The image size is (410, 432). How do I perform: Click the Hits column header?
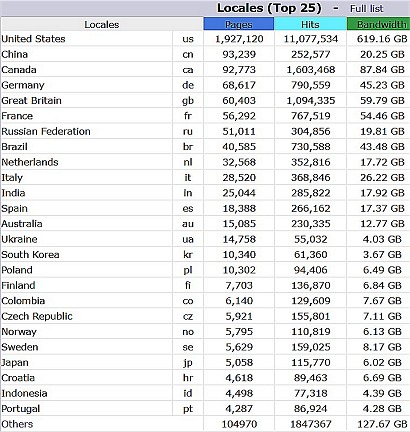(x=310, y=24)
